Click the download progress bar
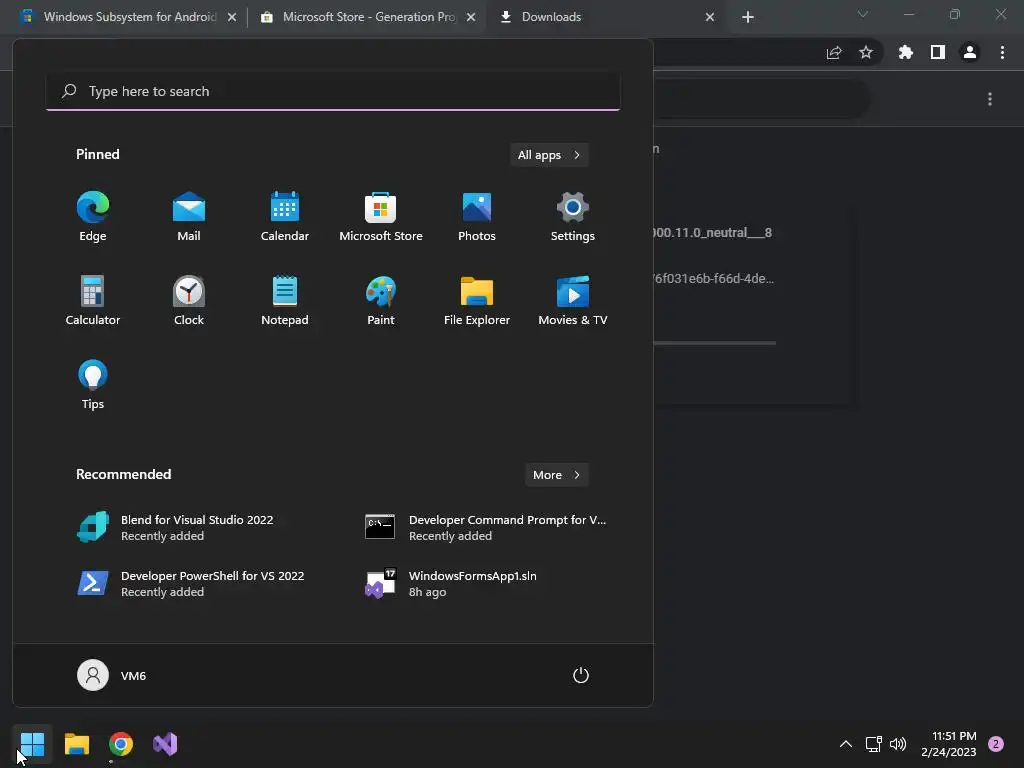The width and height of the screenshot is (1024, 768). [714, 343]
